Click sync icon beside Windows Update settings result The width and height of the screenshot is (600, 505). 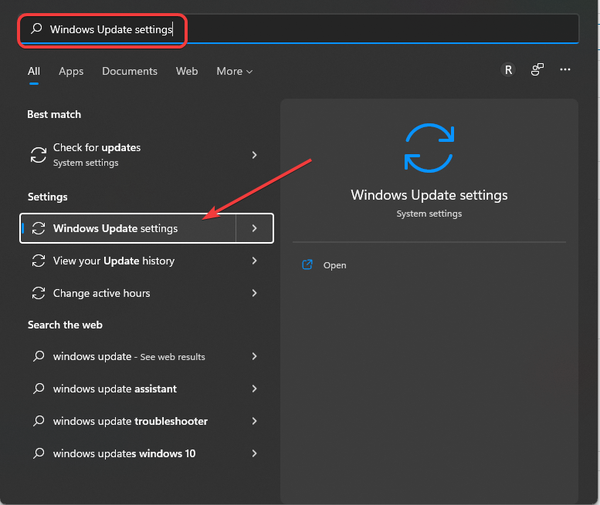pyautogui.click(x=38, y=228)
